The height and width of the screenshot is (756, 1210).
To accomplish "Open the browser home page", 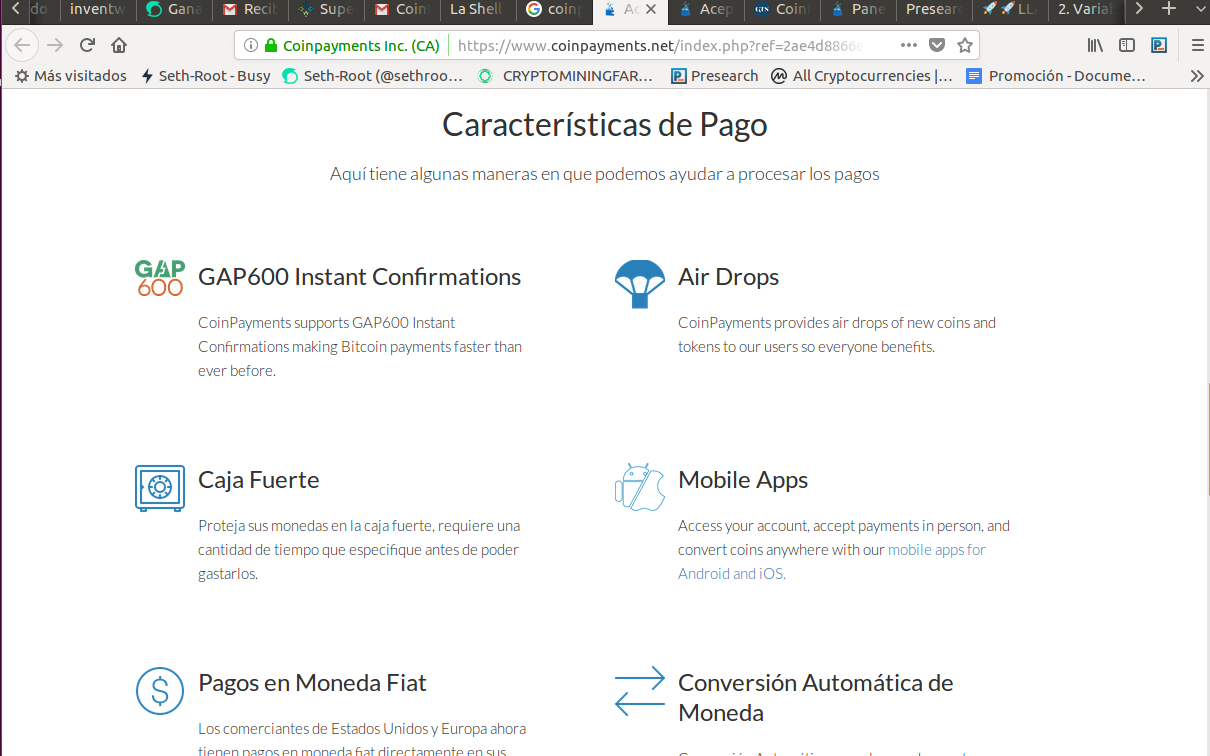I will coord(119,45).
